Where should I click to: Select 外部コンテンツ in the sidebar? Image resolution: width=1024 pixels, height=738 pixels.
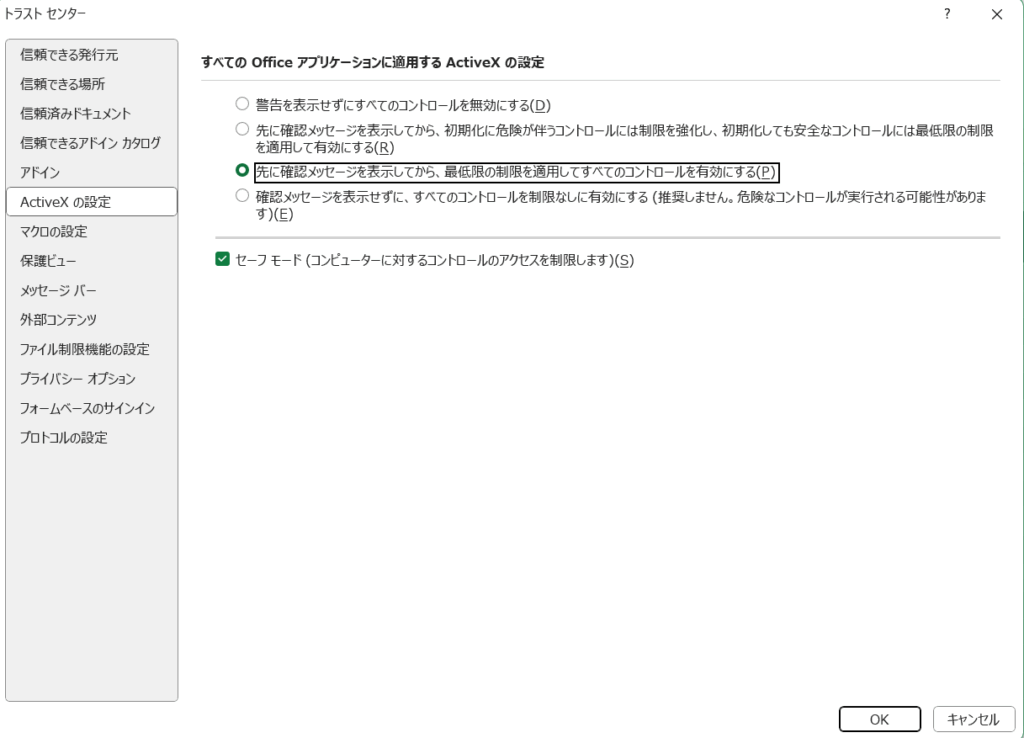tap(58, 320)
